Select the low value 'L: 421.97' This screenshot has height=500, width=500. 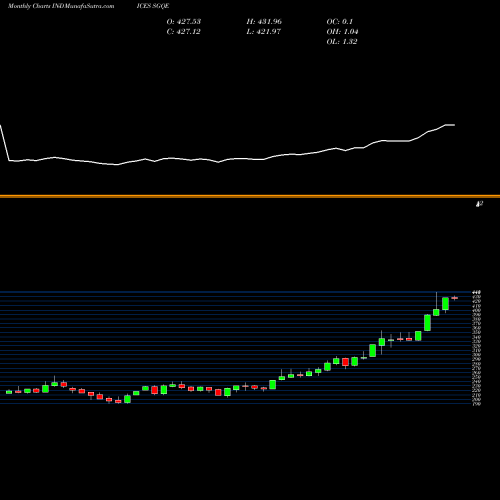point(264,32)
